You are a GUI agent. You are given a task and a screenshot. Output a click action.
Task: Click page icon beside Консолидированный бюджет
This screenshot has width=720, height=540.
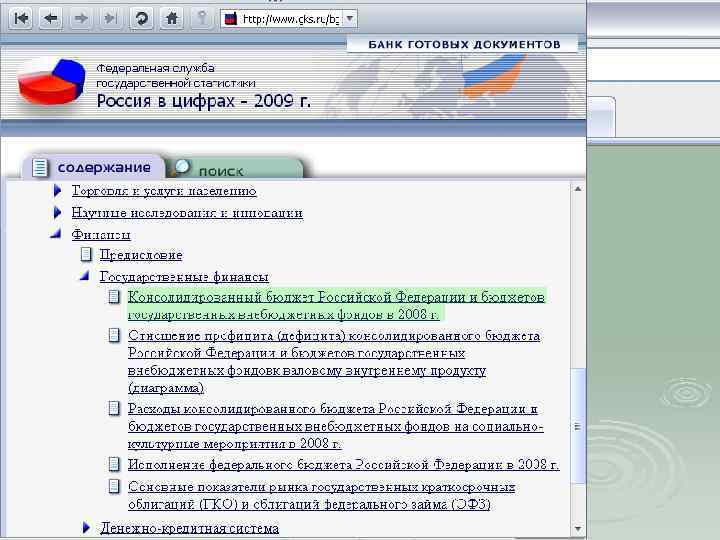pos(114,297)
